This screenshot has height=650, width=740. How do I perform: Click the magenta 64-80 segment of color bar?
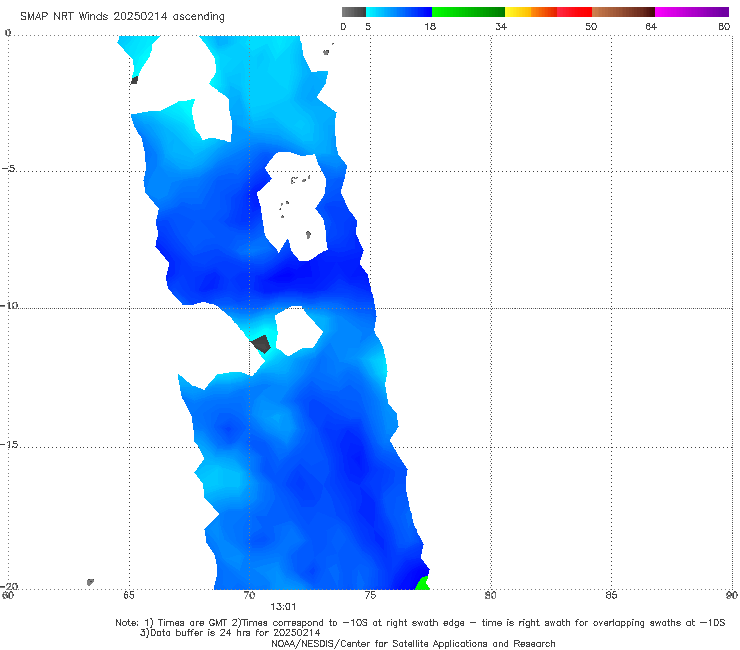tap(692, 12)
